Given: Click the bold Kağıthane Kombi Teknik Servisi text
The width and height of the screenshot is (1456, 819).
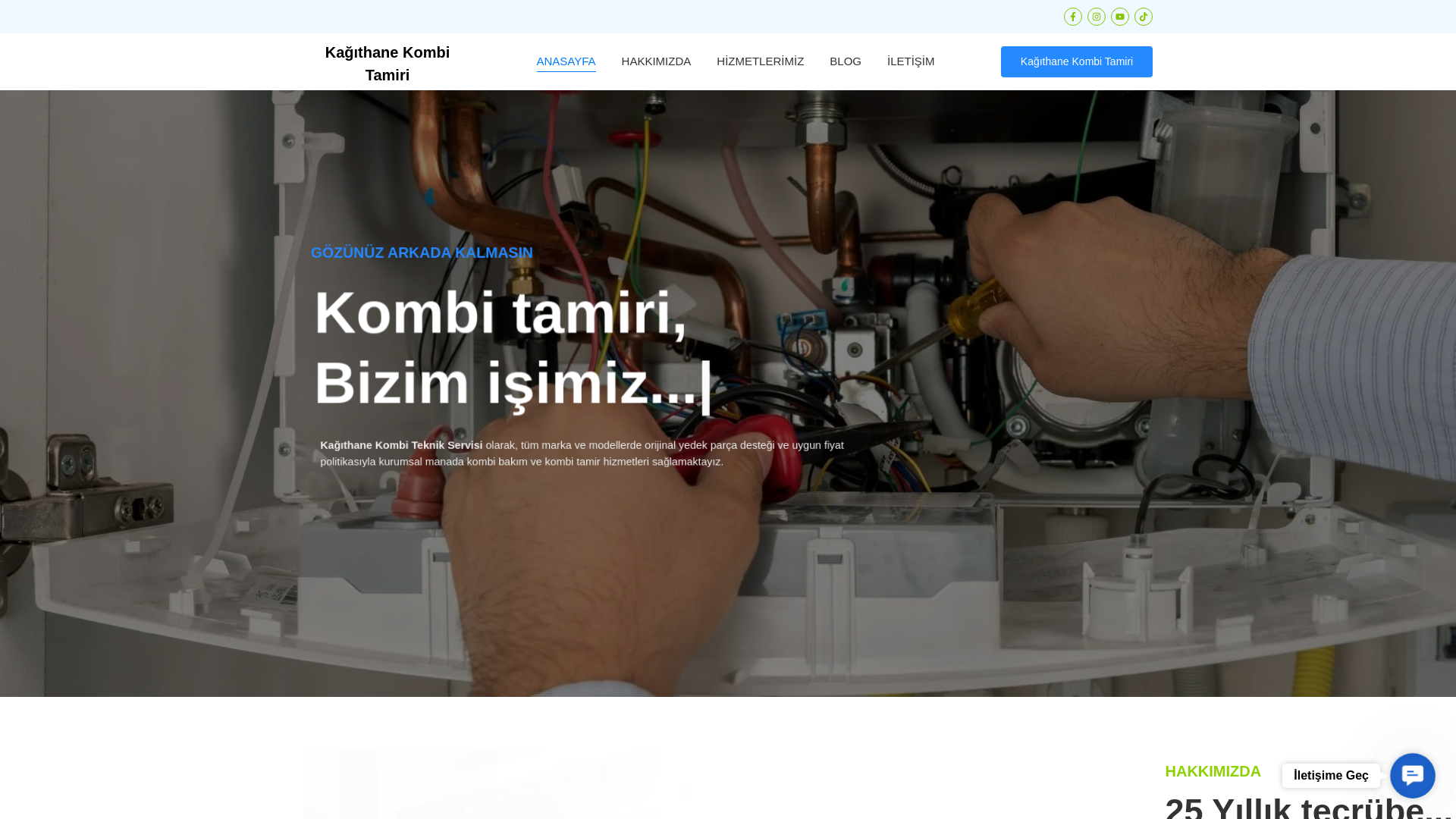Looking at the screenshot, I should pos(401,445).
